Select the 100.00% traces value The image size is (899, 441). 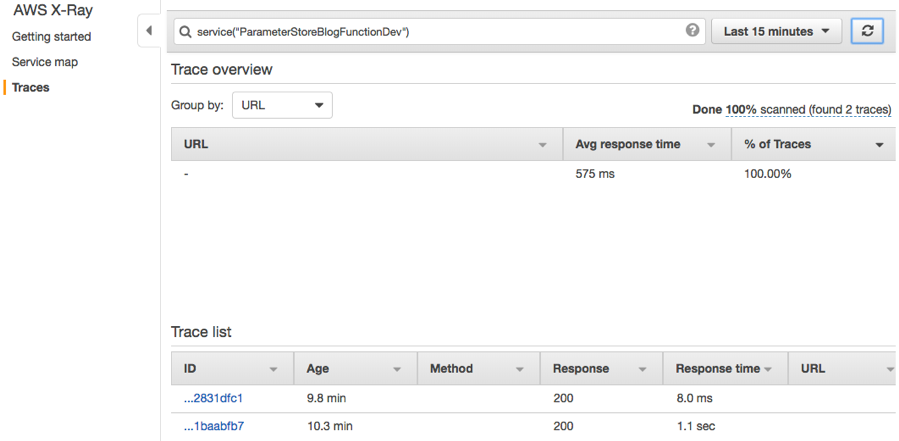(768, 174)
